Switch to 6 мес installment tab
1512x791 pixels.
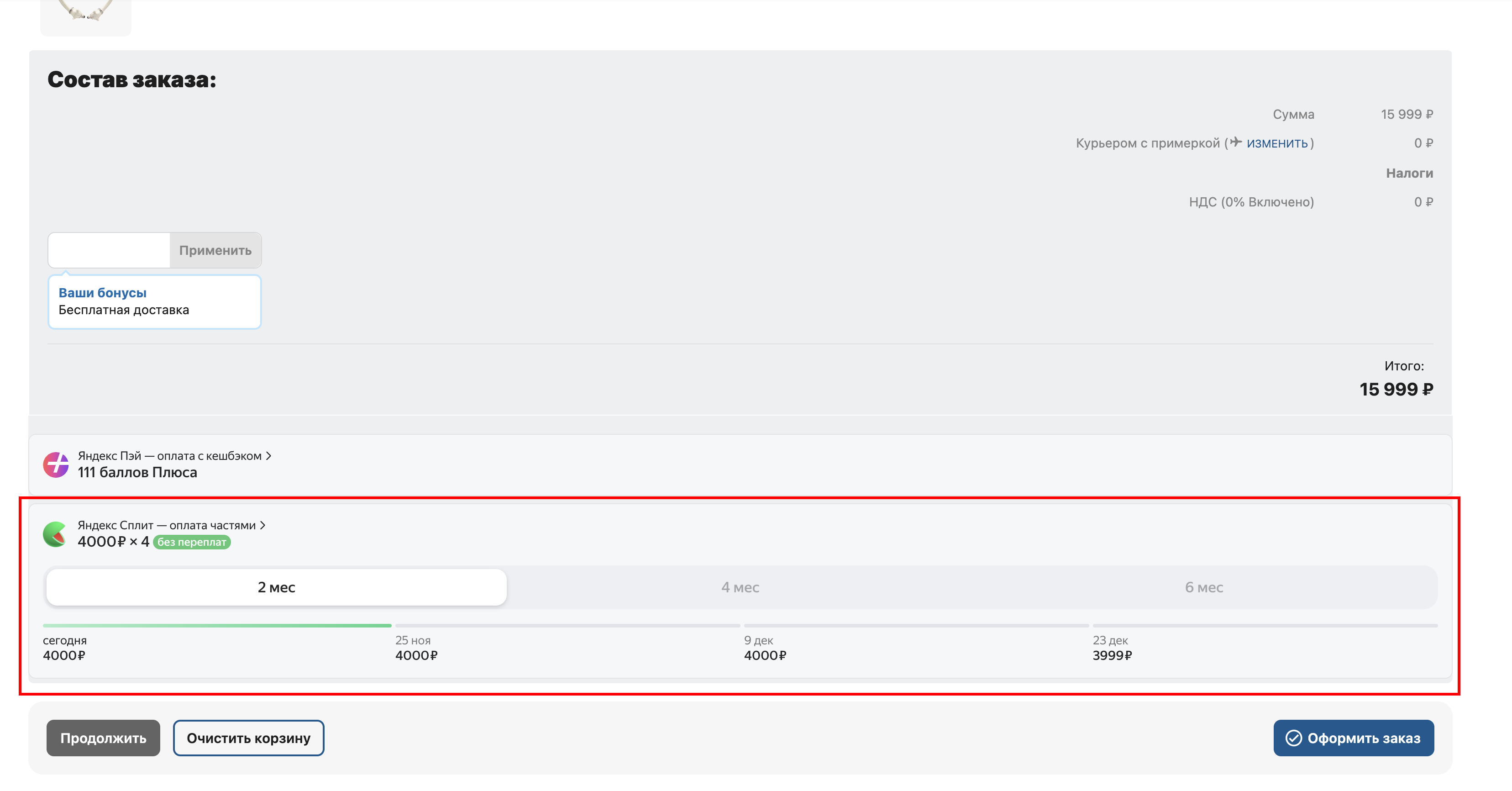coord(1203,587)
